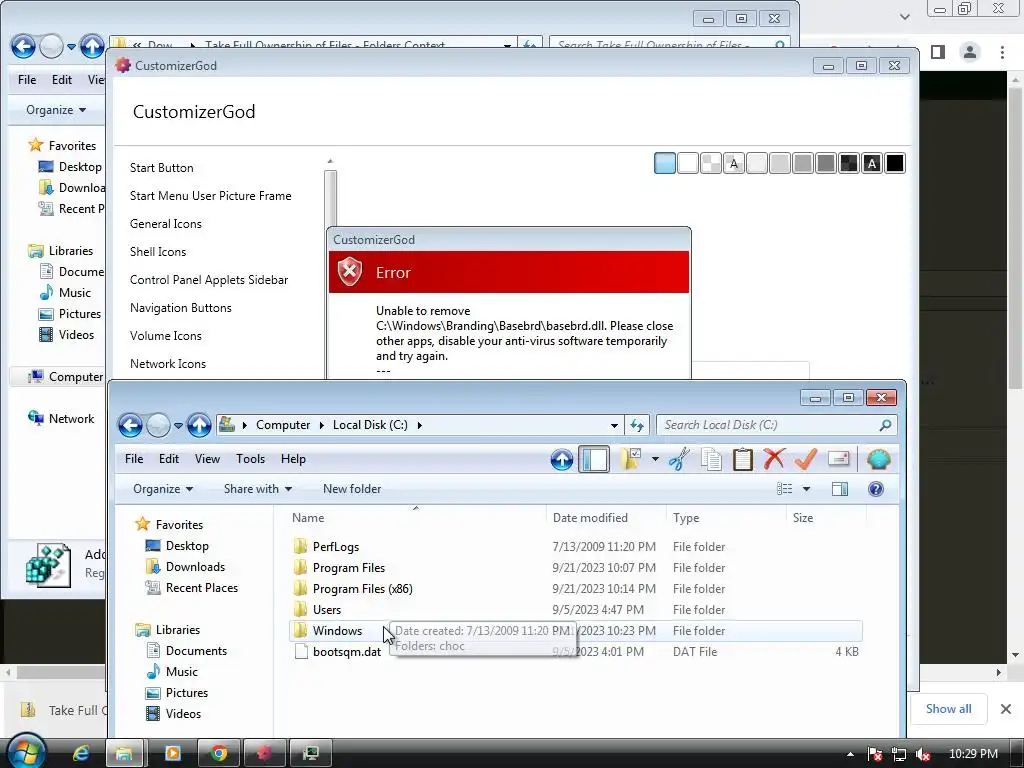The height and width of the screenshot is (768, 1024).
Task: Click the scissors Cut icon
Action: pos(679,459)
